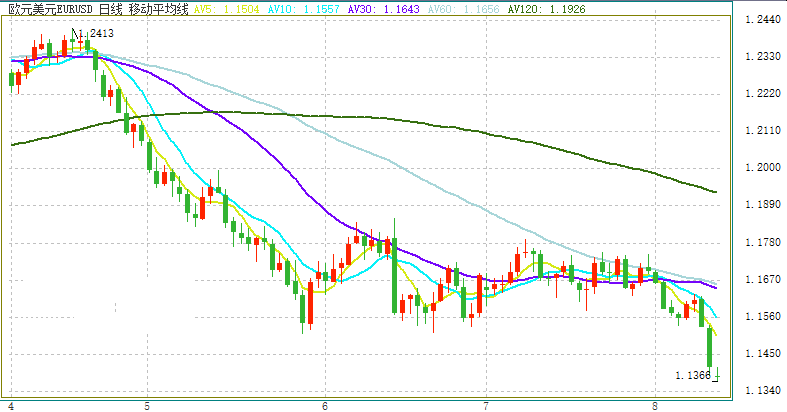The height and width of the screenshot is (412, 787).
Task: Click the 1.1890 price axis label
Action: pyautogui.click(x=758, y=205)
